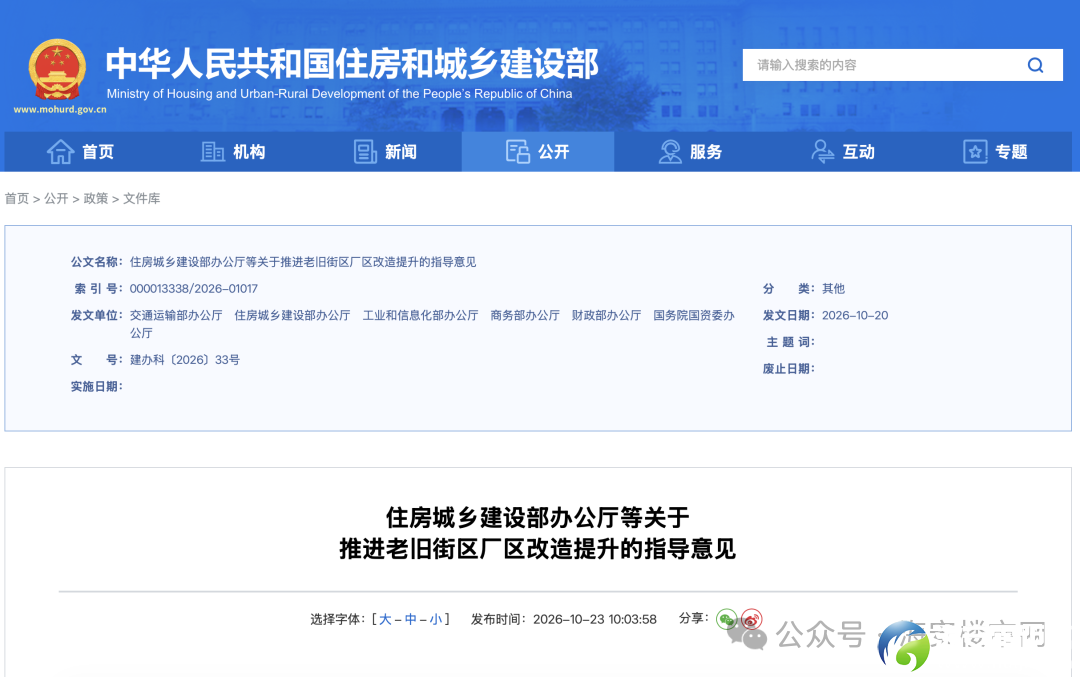Screen dimensions: 1080x677
Task: Click the ministry title 中华人民共和国住房和城乡建设部
Action: [352, 63]
